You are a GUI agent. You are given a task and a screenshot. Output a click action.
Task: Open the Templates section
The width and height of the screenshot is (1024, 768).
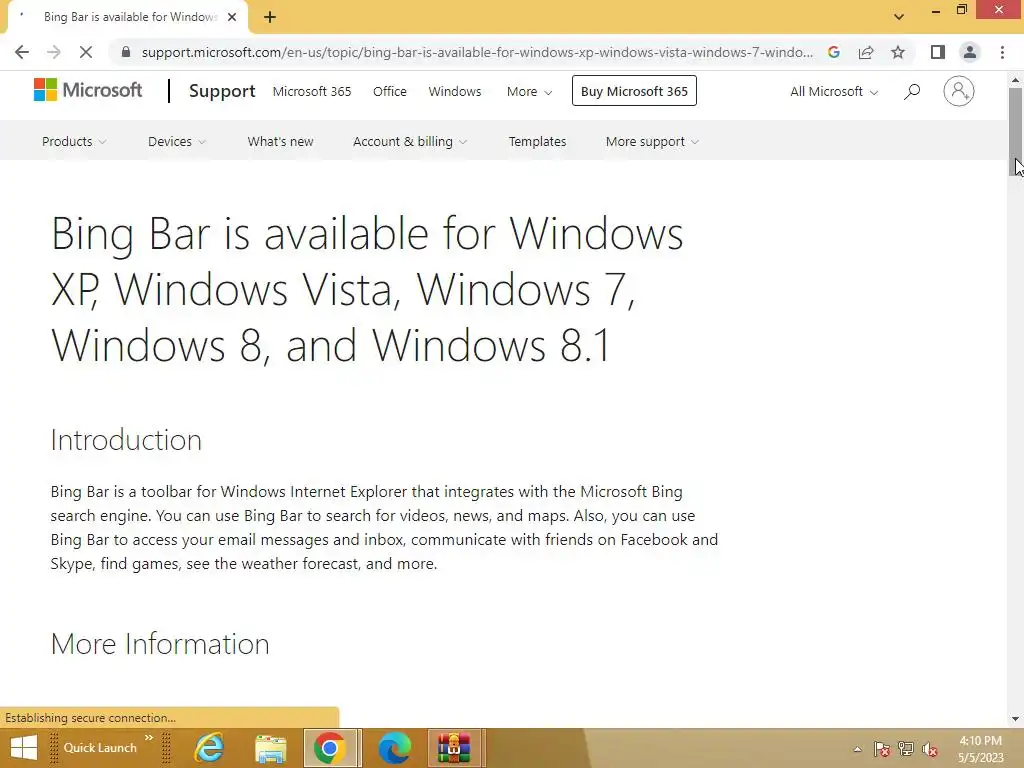click(x=537, y=141)
